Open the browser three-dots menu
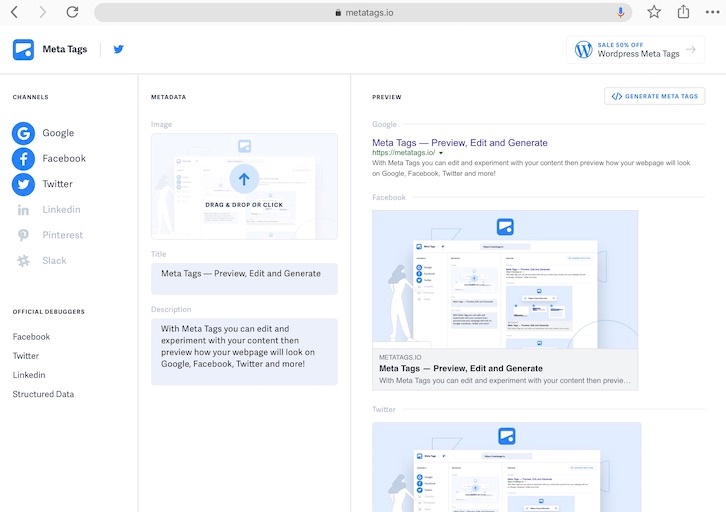This screenshot has height=512, width=726. (712, 12)
